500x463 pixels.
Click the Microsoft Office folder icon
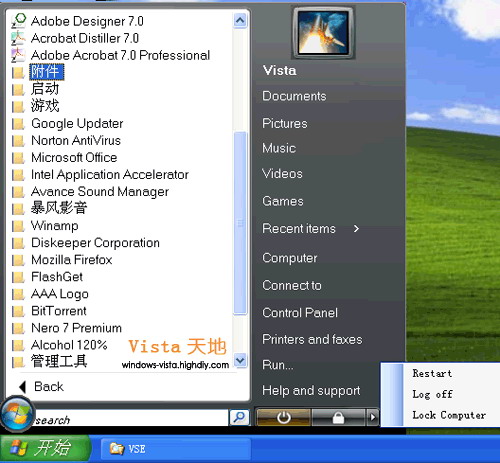18,158
